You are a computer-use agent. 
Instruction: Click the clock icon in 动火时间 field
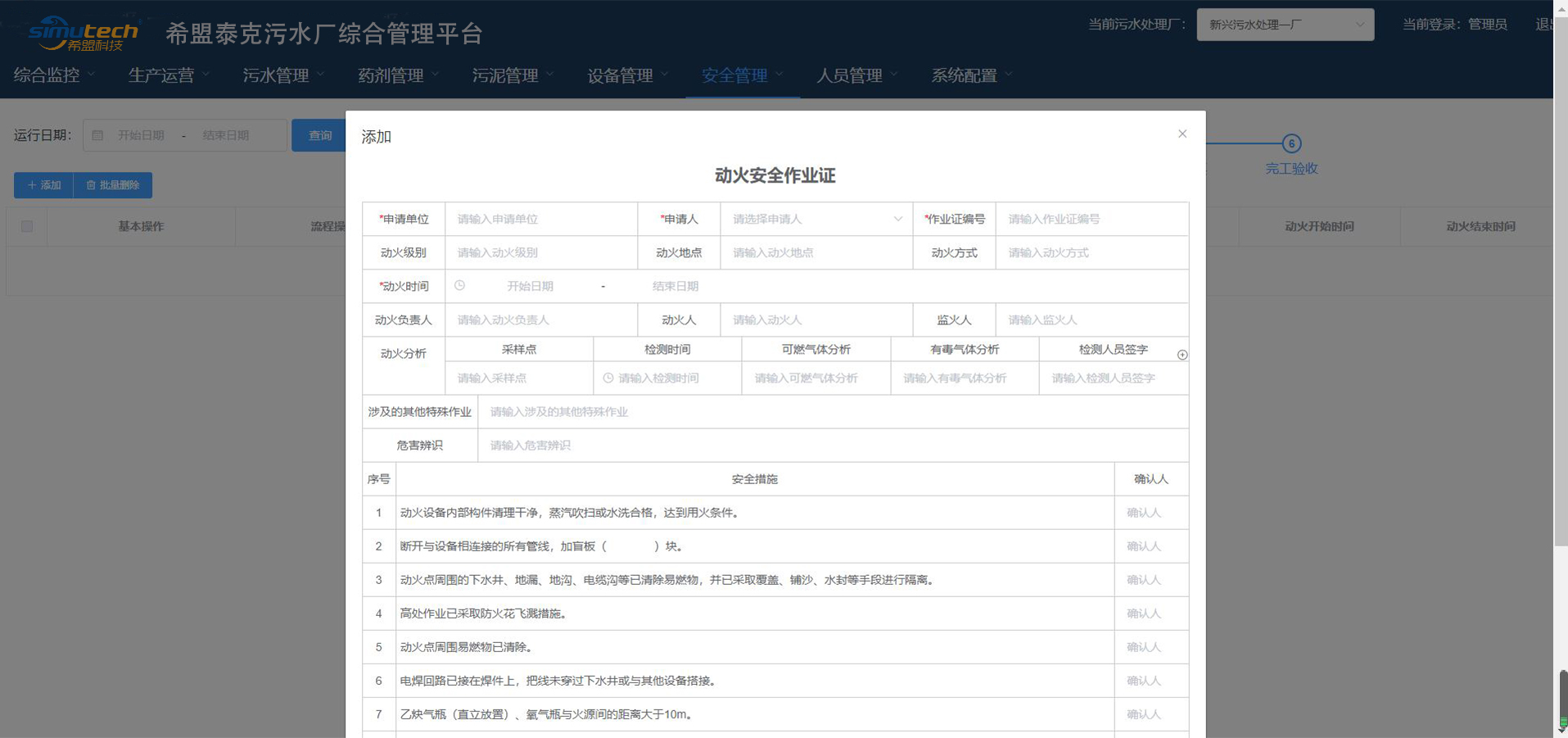click(460, 286)
